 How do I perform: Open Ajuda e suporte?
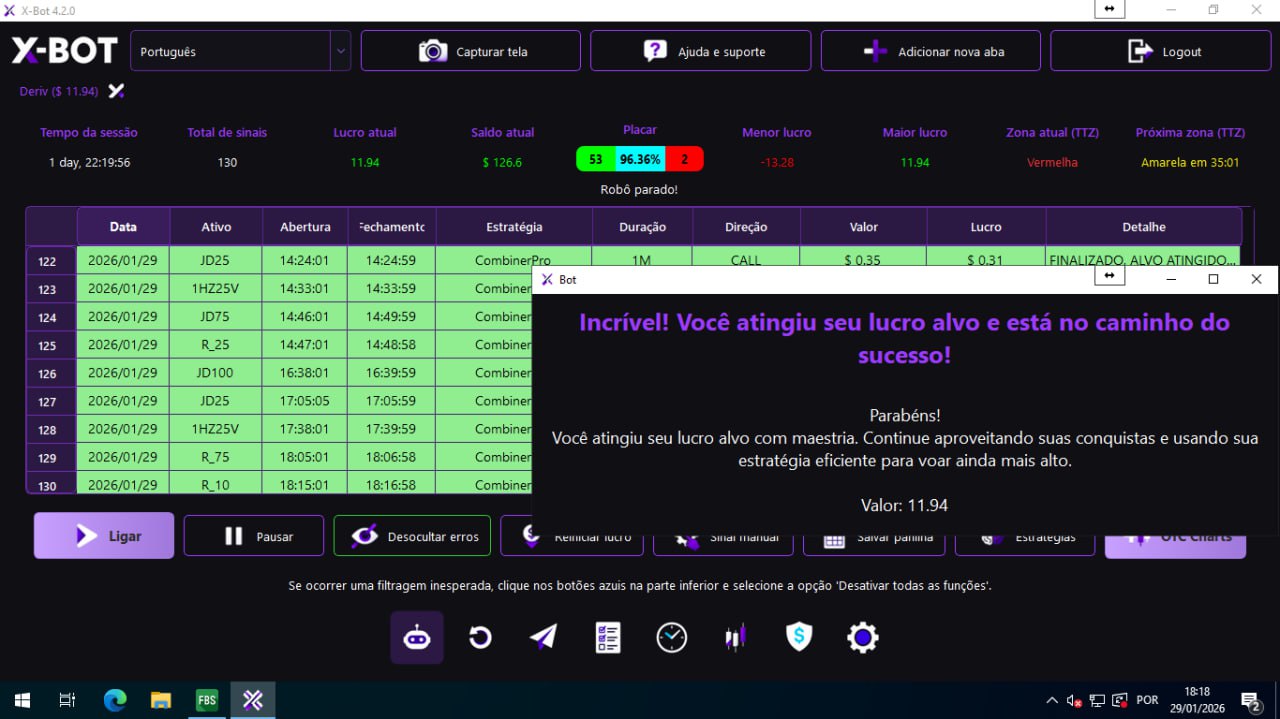[x=700, y=51]
